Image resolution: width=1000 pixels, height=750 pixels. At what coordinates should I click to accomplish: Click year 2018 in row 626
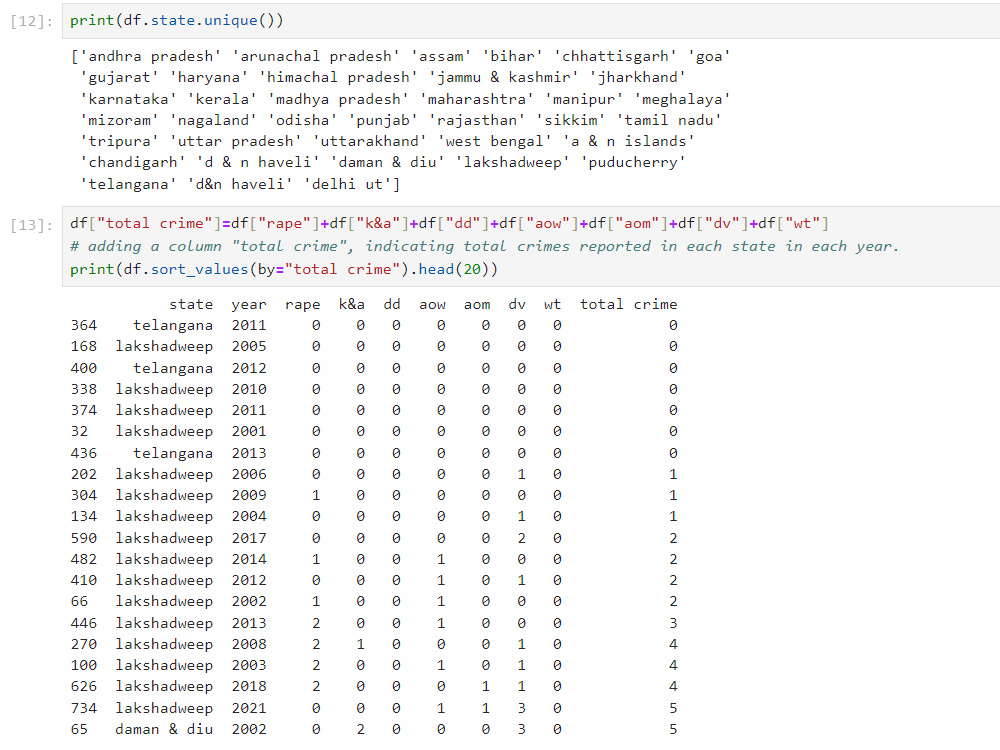249,686
